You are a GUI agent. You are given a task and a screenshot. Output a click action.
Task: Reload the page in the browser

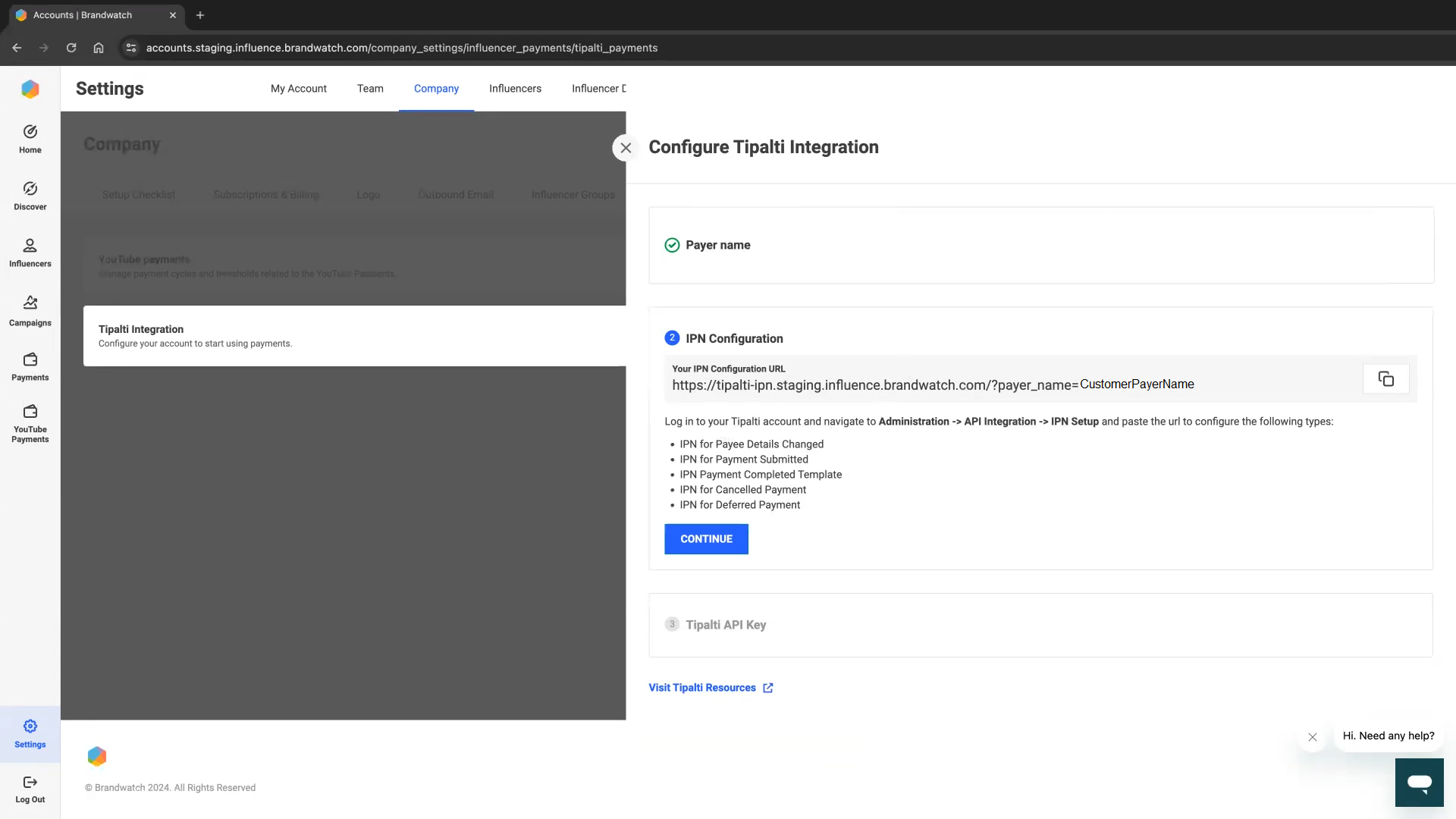click(71, 48)
